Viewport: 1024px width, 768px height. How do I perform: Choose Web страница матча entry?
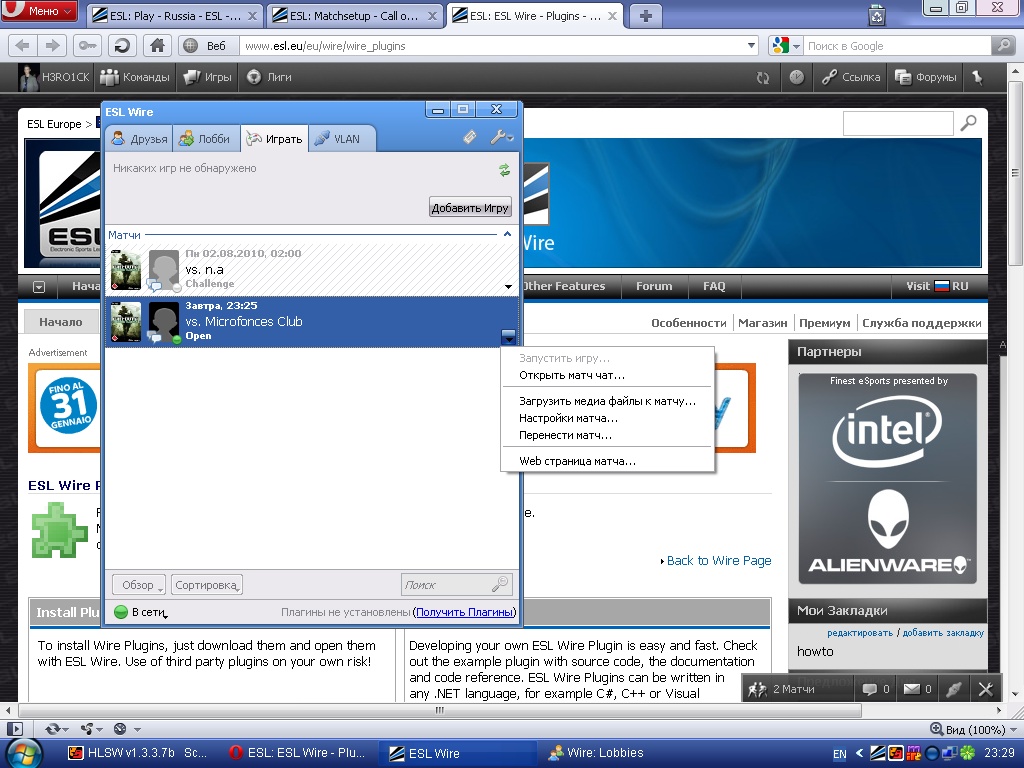[577, 461]
